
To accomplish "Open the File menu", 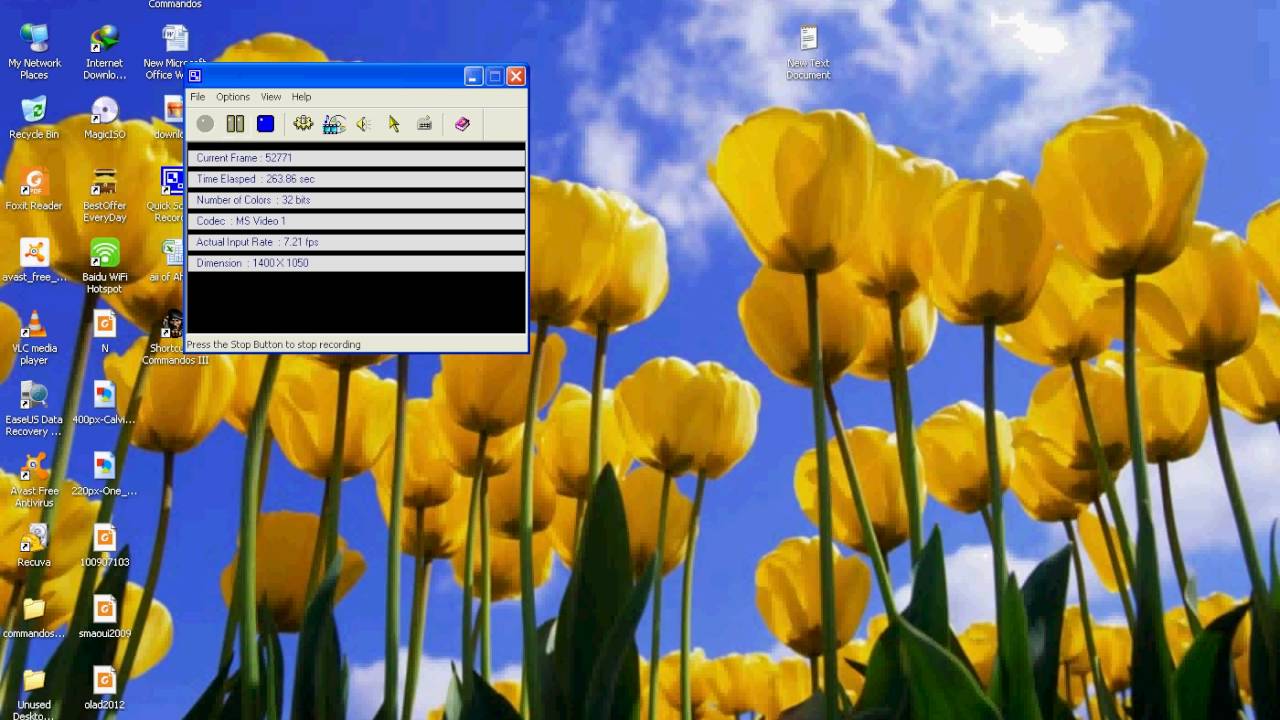I will 198,97.
